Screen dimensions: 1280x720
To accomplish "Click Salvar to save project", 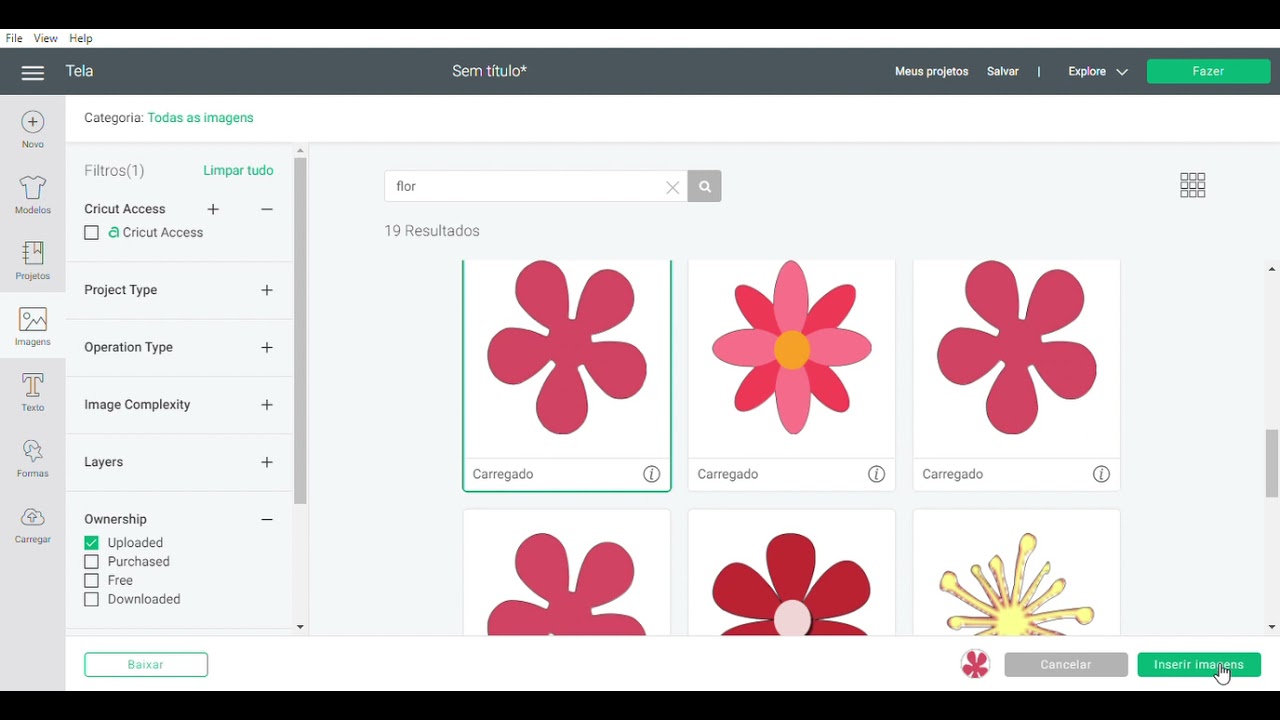I will tap(1003, 72).
